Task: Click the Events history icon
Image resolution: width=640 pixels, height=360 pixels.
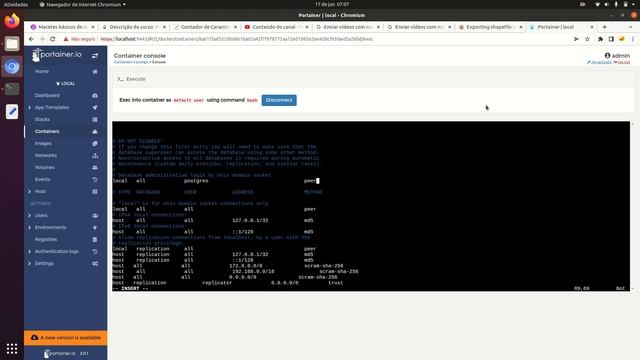Action: 95,180
